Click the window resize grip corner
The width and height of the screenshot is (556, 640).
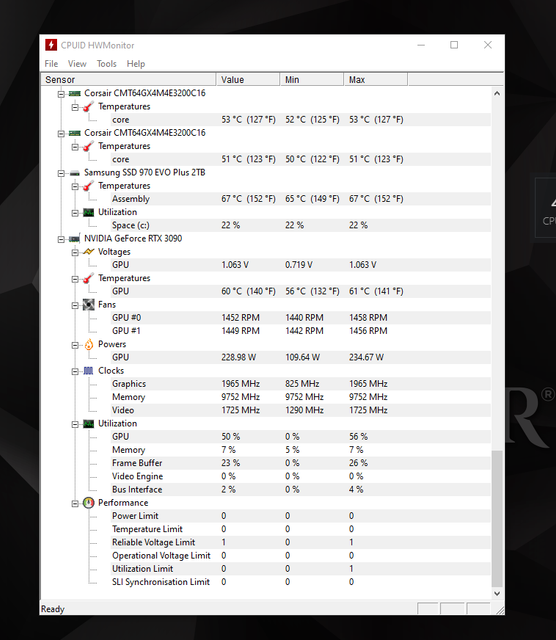click(x=500, y=610)
